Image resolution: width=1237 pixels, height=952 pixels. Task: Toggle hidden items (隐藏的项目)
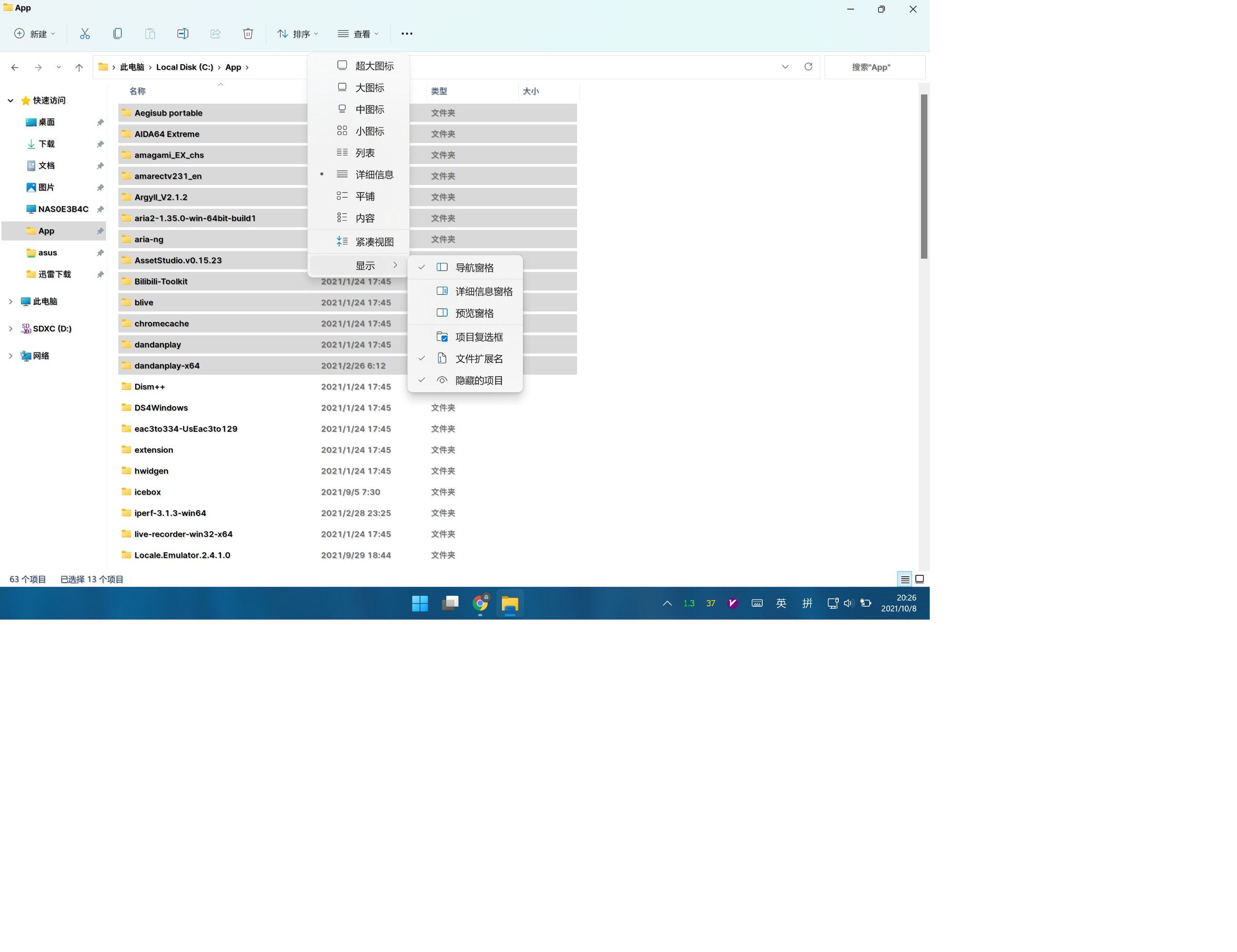coord(465,380)
